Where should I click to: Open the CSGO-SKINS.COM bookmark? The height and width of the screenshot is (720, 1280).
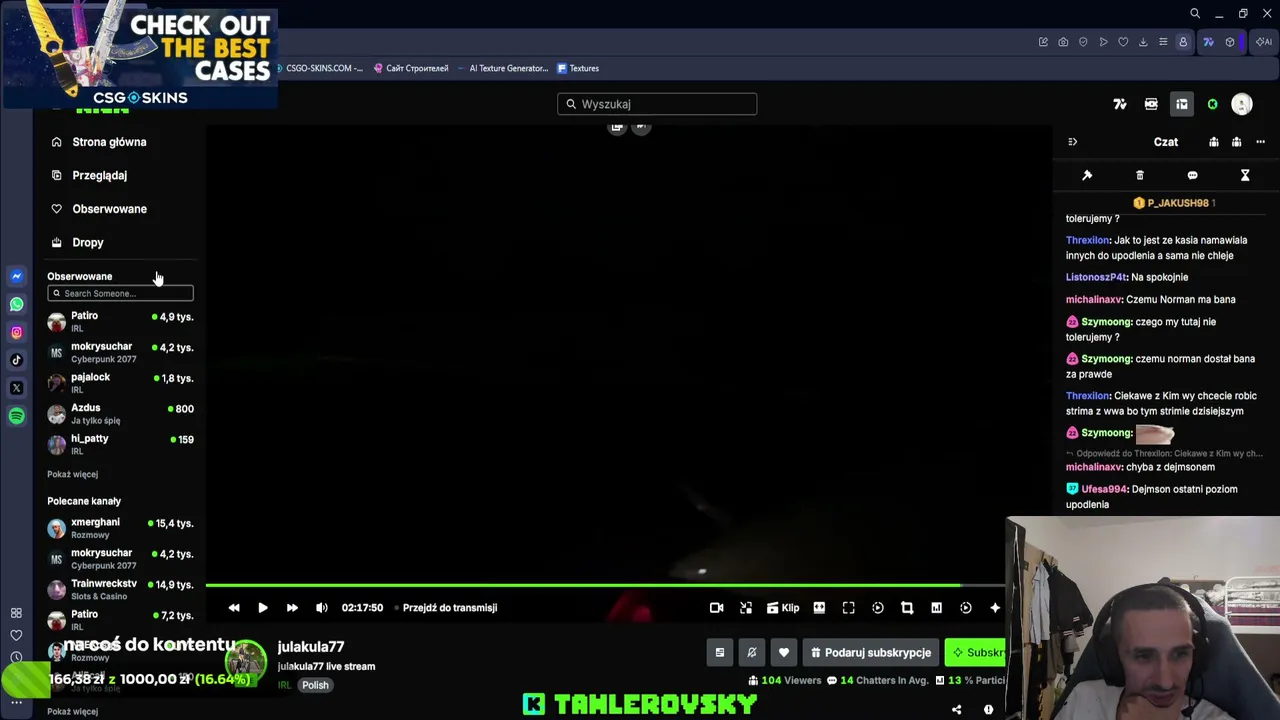pos(320,68)
